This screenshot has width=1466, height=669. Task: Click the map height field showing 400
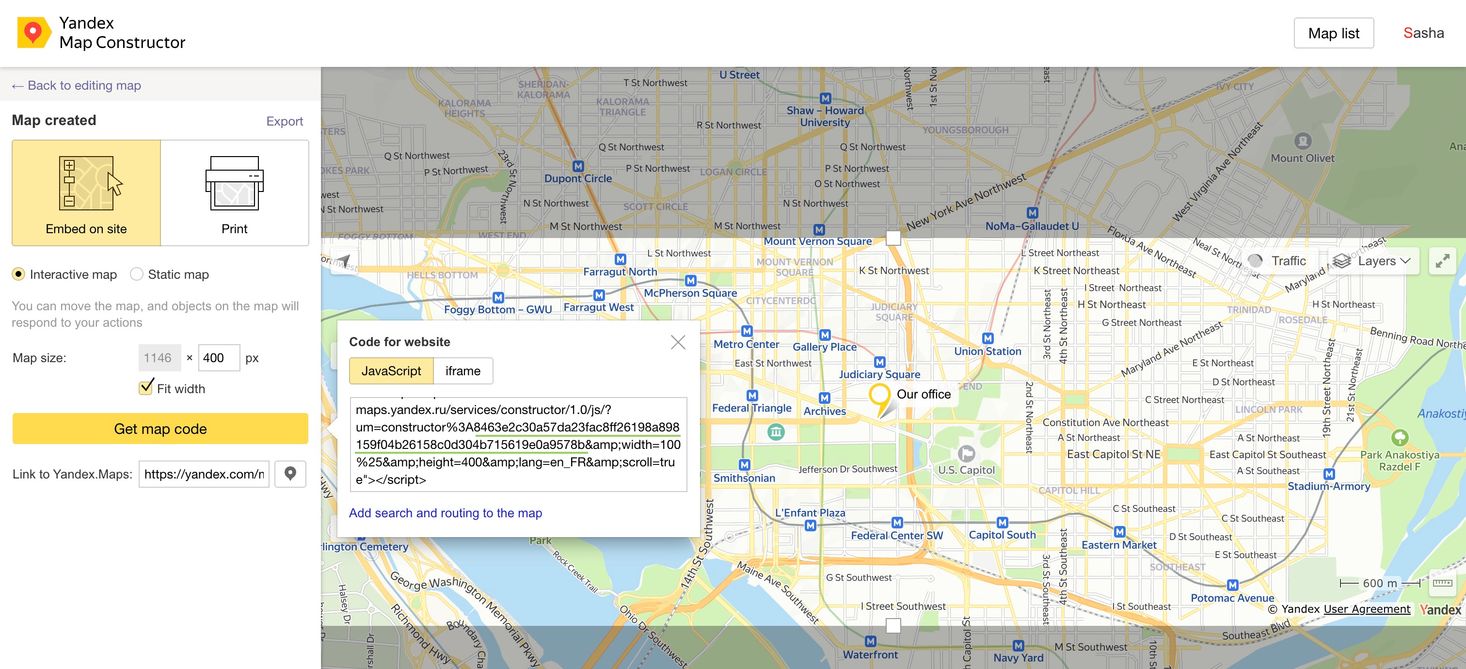coord(219,357)
